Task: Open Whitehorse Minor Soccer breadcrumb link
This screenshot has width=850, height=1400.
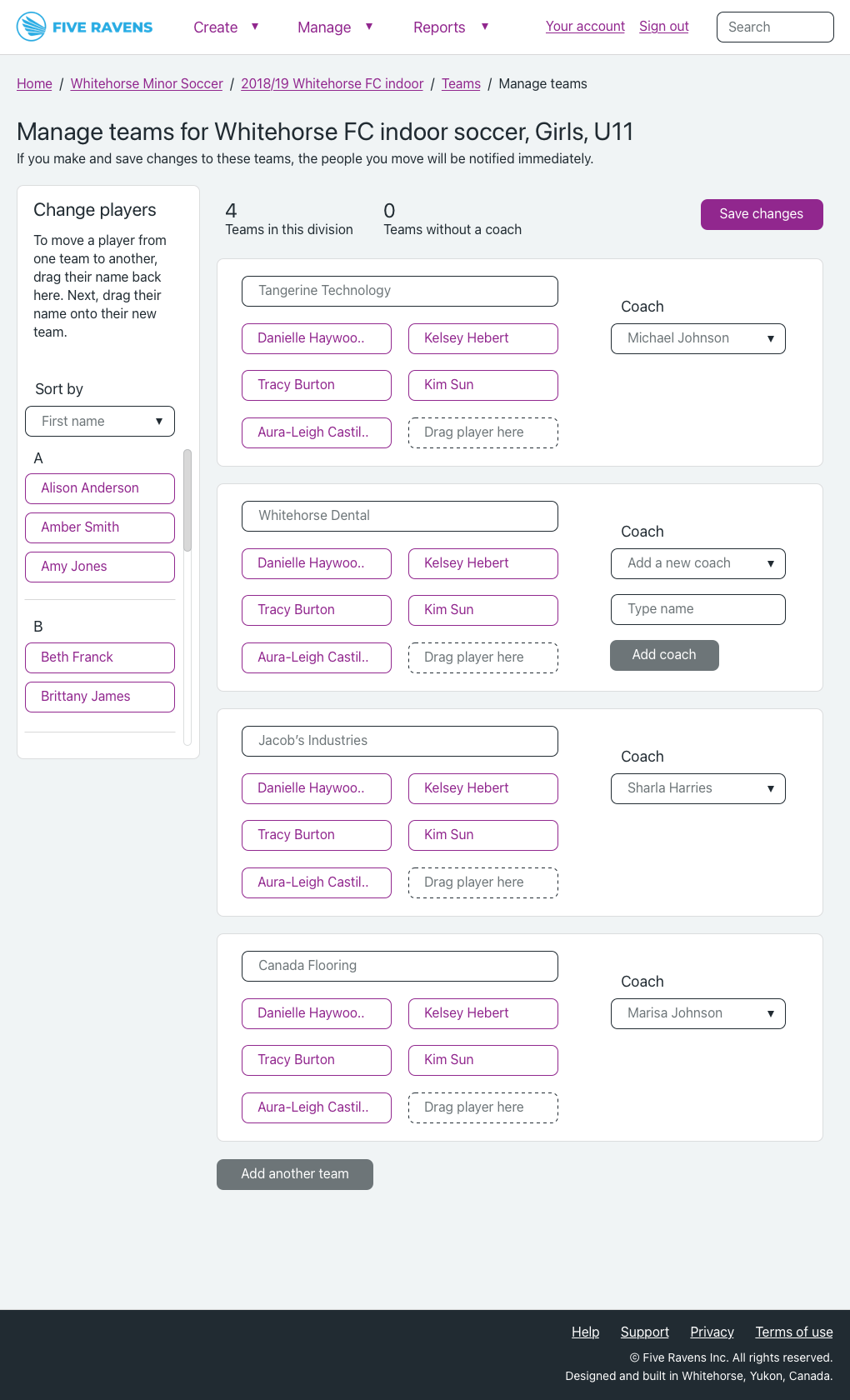Action: click(x=147, y=84)
